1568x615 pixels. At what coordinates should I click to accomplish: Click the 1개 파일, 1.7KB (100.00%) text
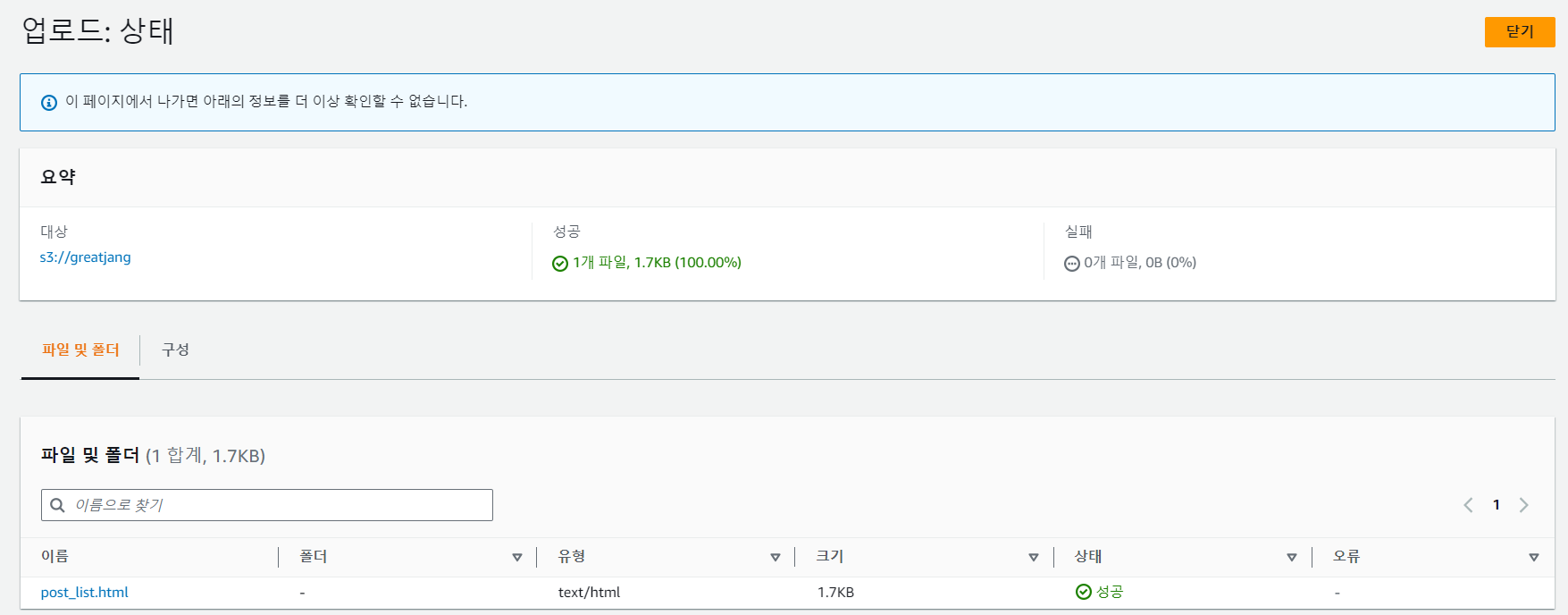point(657,262)
